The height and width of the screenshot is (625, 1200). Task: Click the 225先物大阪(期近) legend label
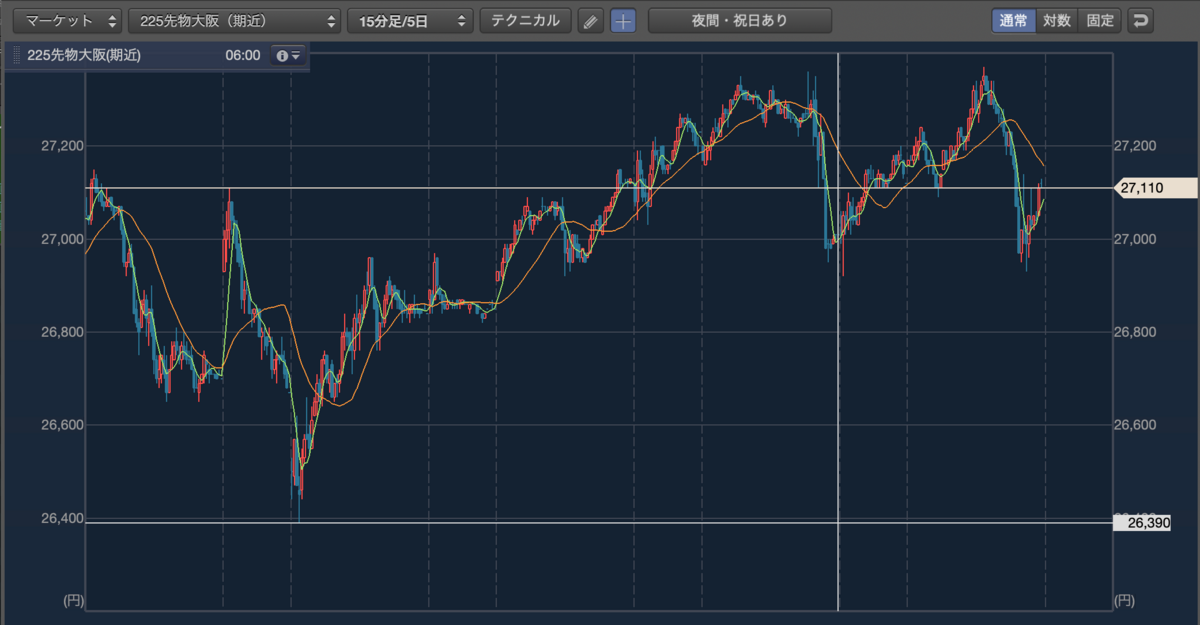(x=84, y=56)
